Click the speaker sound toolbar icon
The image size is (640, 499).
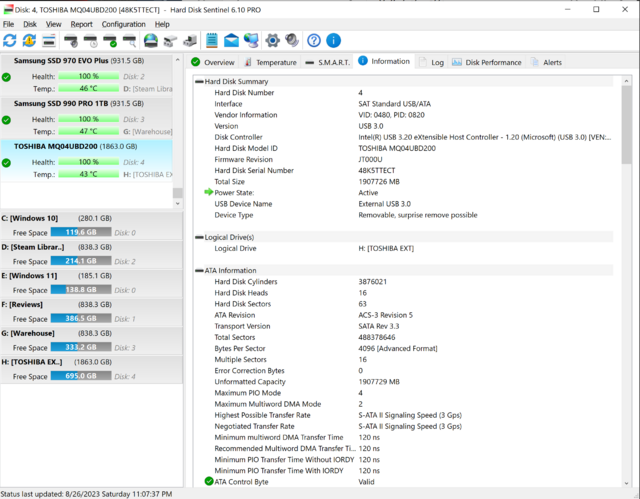pyautogui.click(x=291, y=41)
